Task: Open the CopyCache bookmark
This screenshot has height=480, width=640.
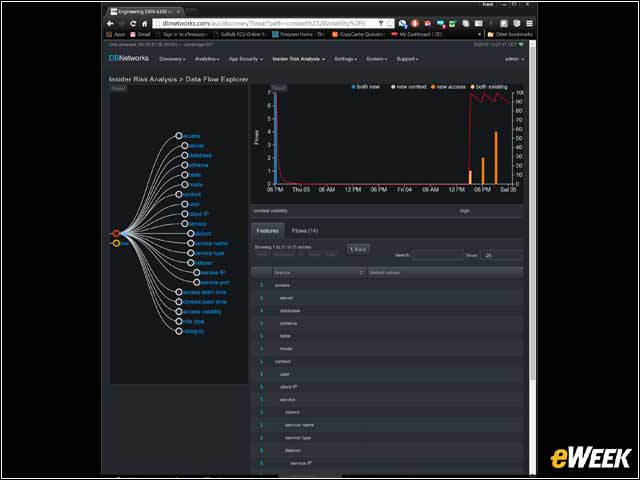Action: pyautogui.click(x=358, y=35)
